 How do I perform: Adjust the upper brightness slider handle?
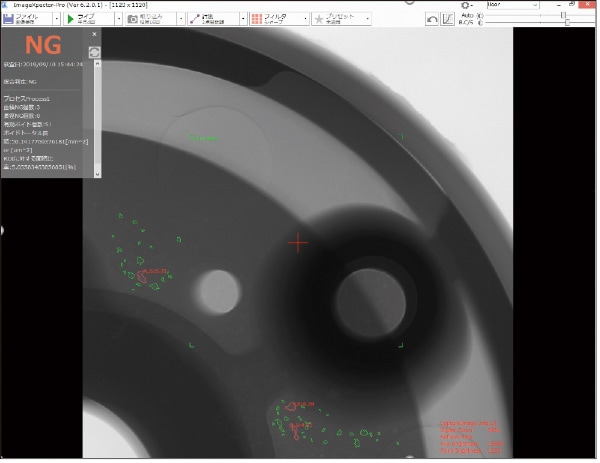pos(563,15)
